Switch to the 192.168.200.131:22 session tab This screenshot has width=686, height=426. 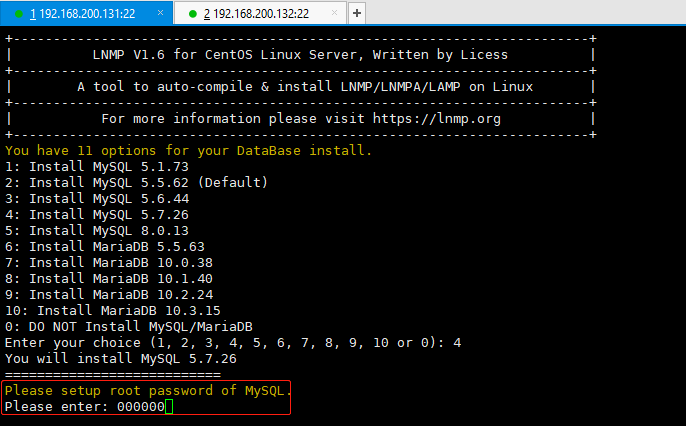86,14
